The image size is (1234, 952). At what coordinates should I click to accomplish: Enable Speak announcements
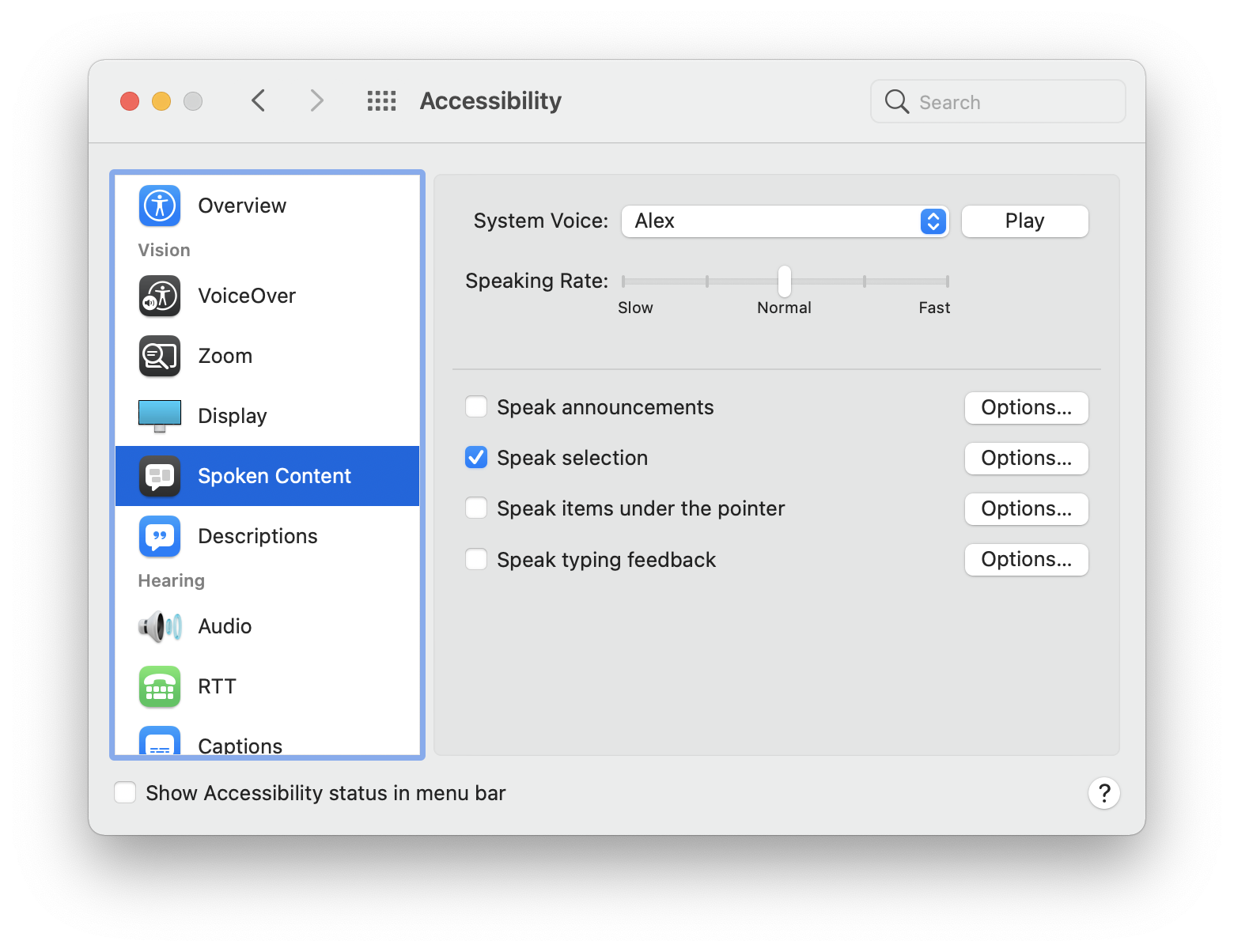coord(476,406)
